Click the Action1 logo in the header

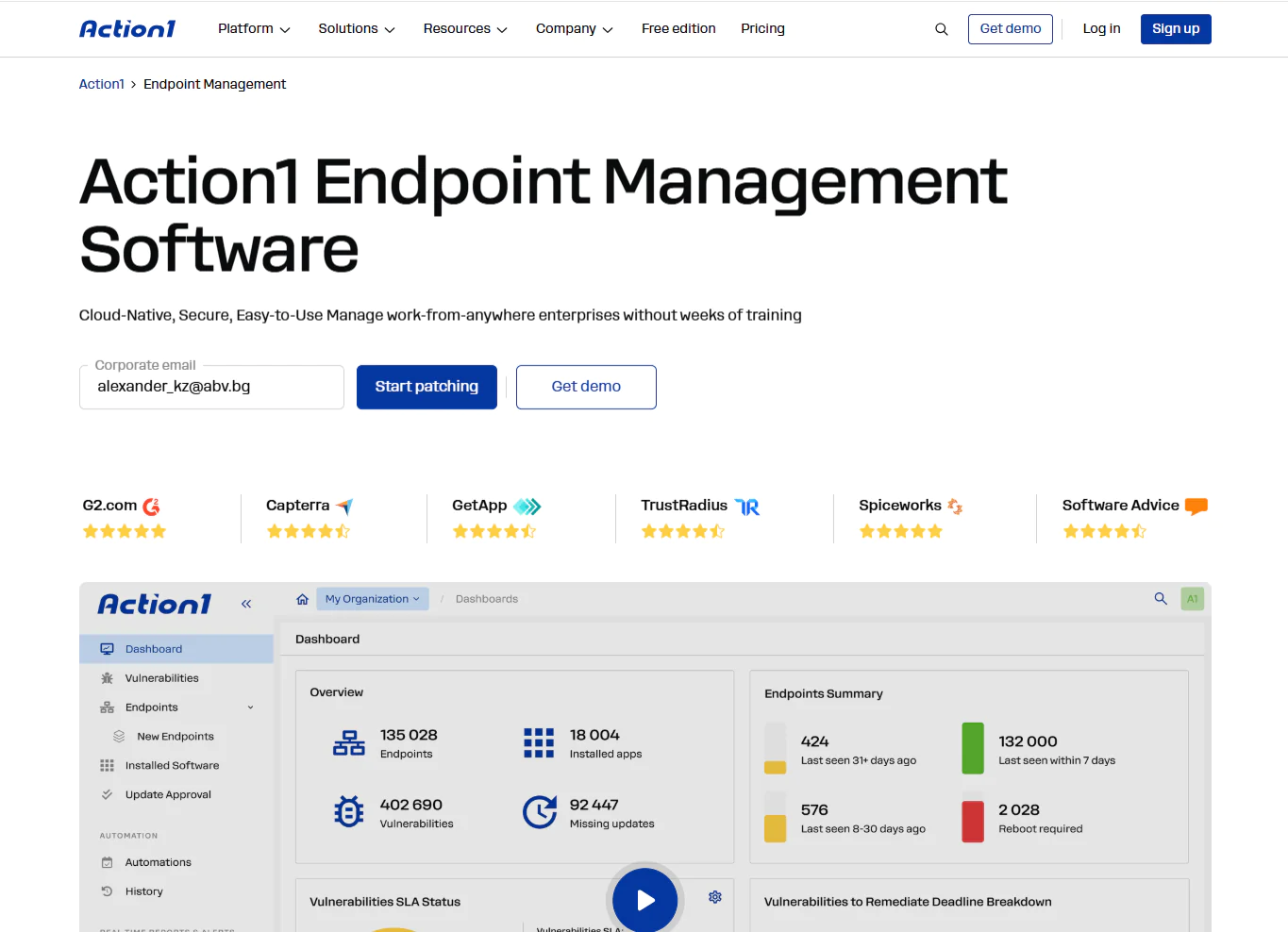point(127,29)
